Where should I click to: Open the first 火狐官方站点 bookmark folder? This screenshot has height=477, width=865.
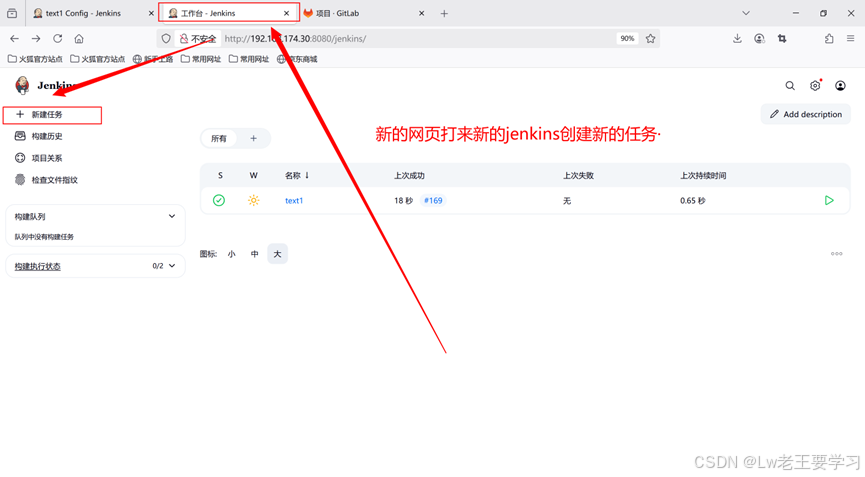pos(35,59)
